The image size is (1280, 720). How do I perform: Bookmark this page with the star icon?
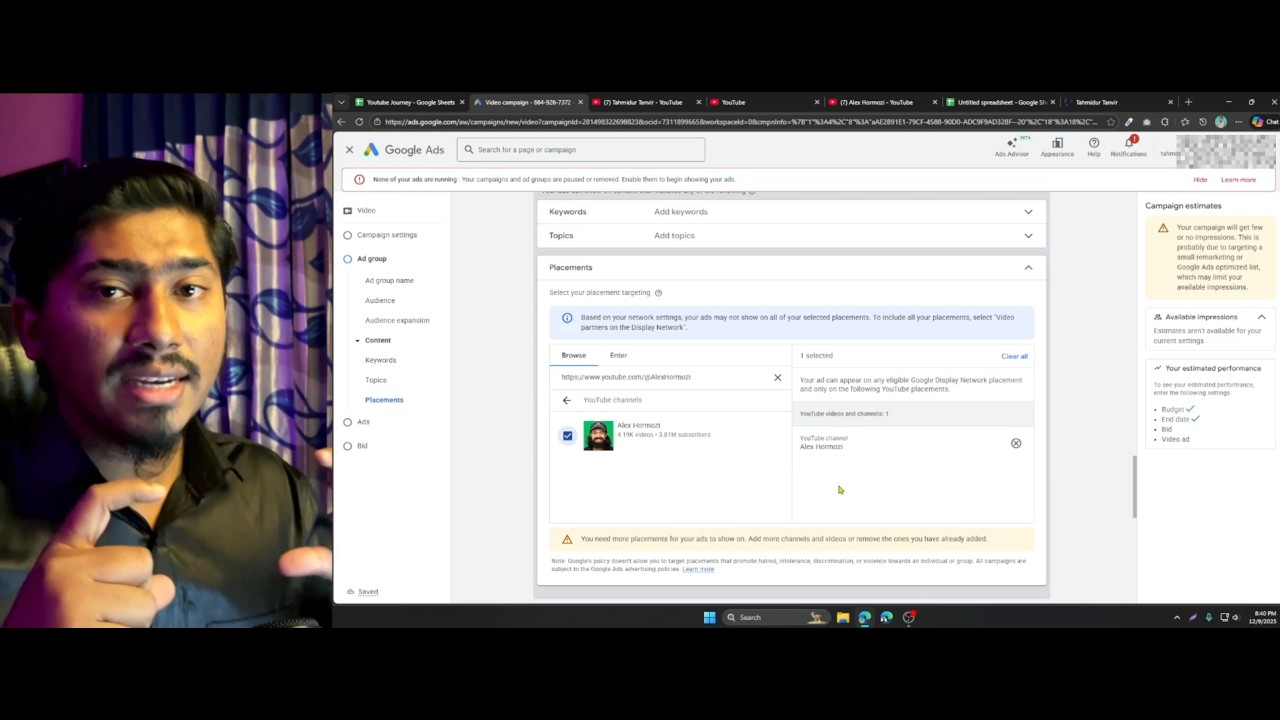(x=1111, y=122)
